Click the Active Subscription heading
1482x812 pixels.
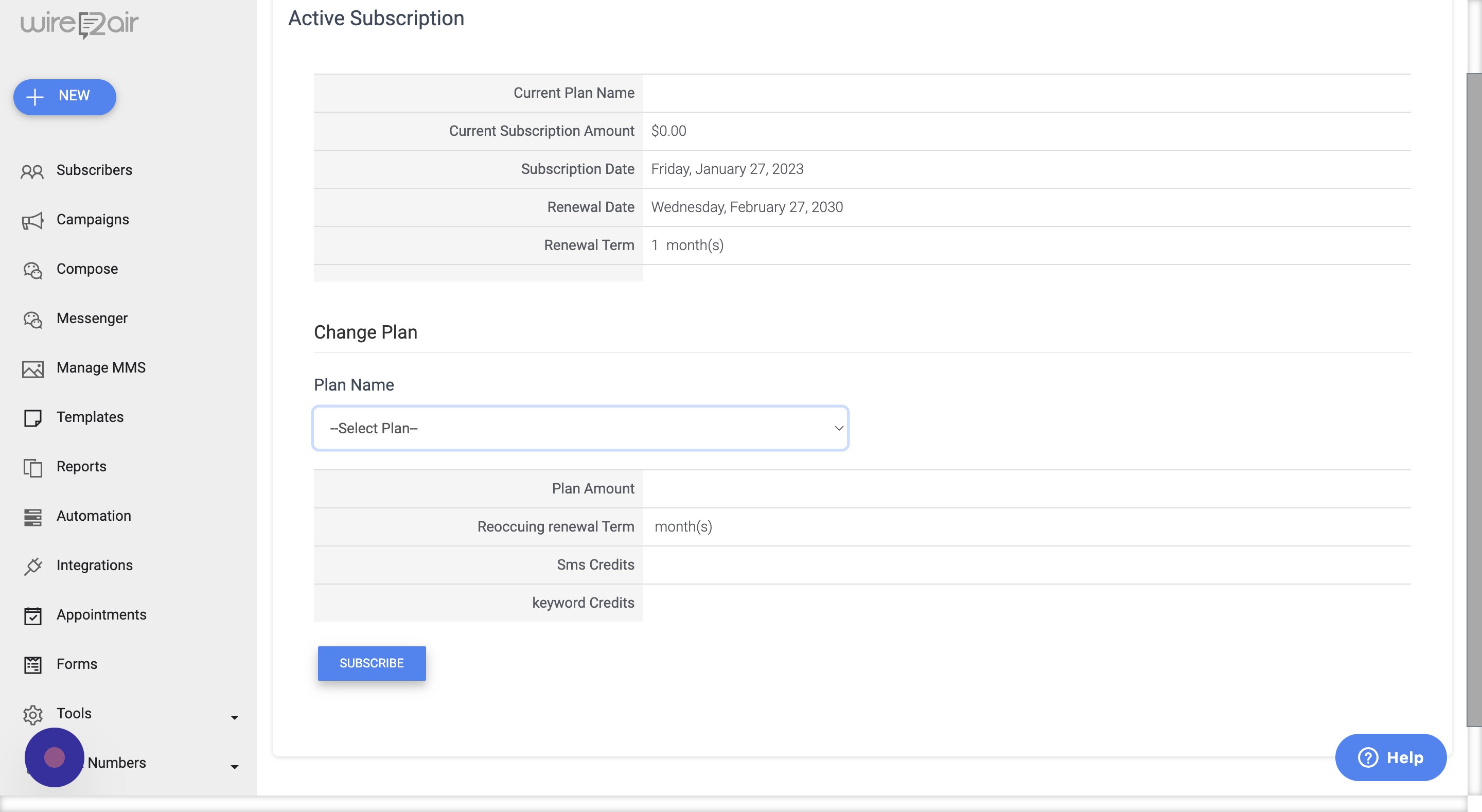pos(376,19)
